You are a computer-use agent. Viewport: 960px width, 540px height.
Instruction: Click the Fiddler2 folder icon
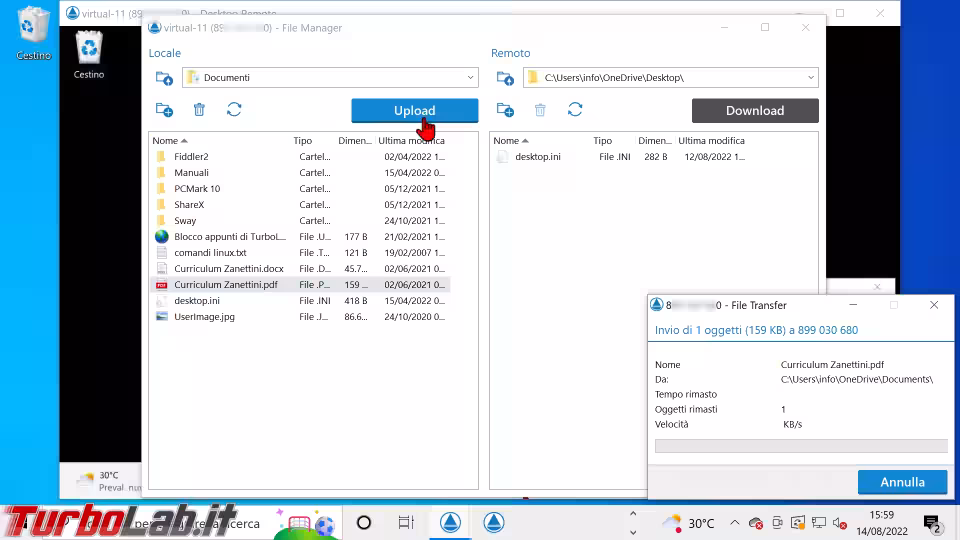[x=161, y=157]
